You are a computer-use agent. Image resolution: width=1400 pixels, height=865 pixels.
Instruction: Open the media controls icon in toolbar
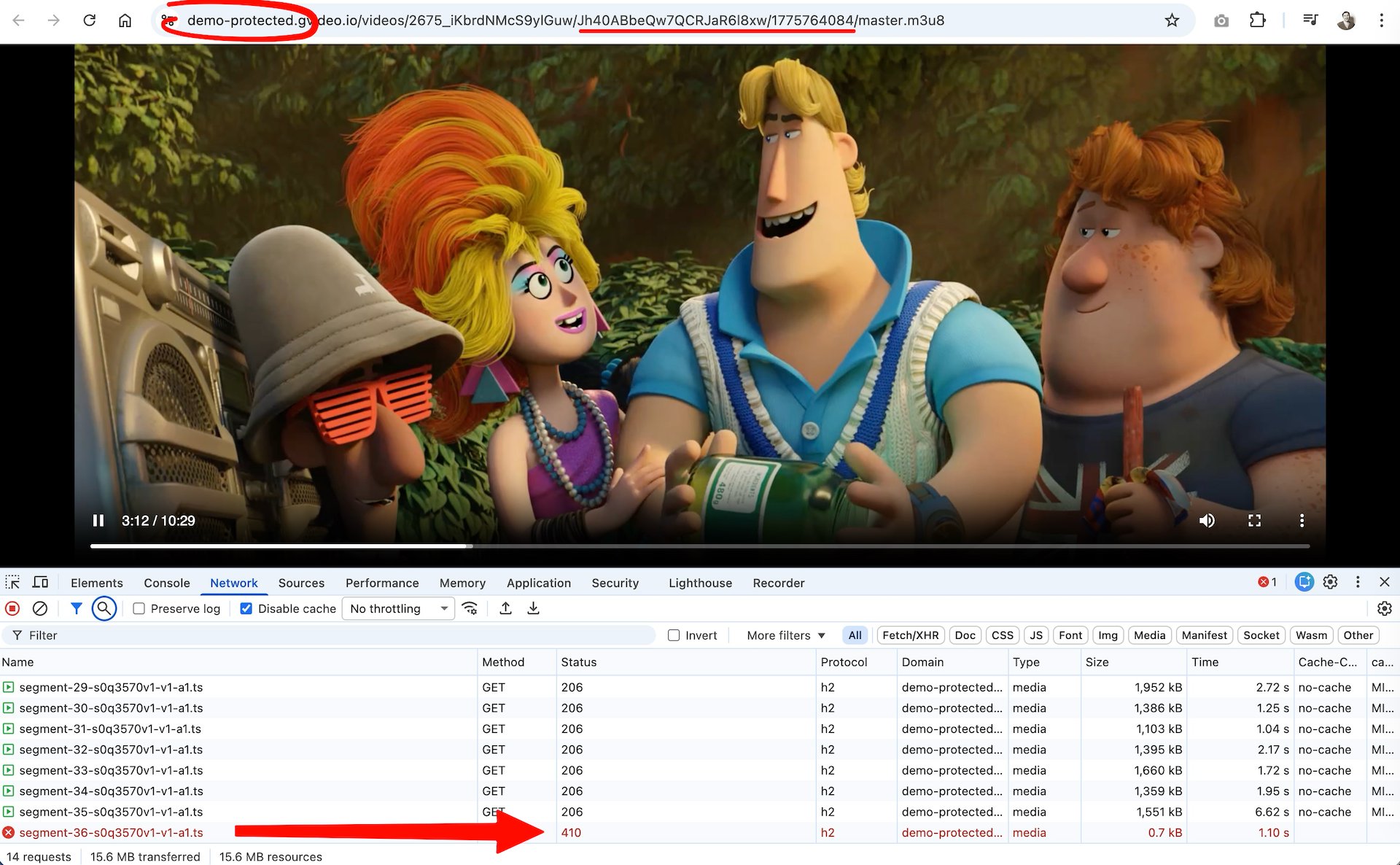1310,20
